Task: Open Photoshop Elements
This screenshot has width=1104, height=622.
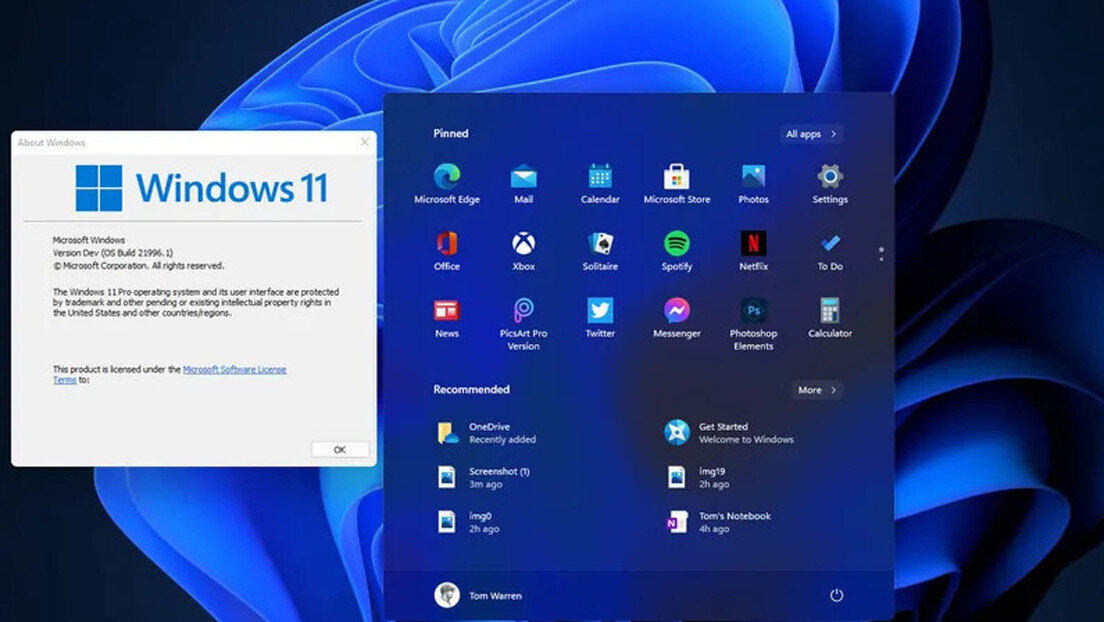Action: (x=753, y=324)
